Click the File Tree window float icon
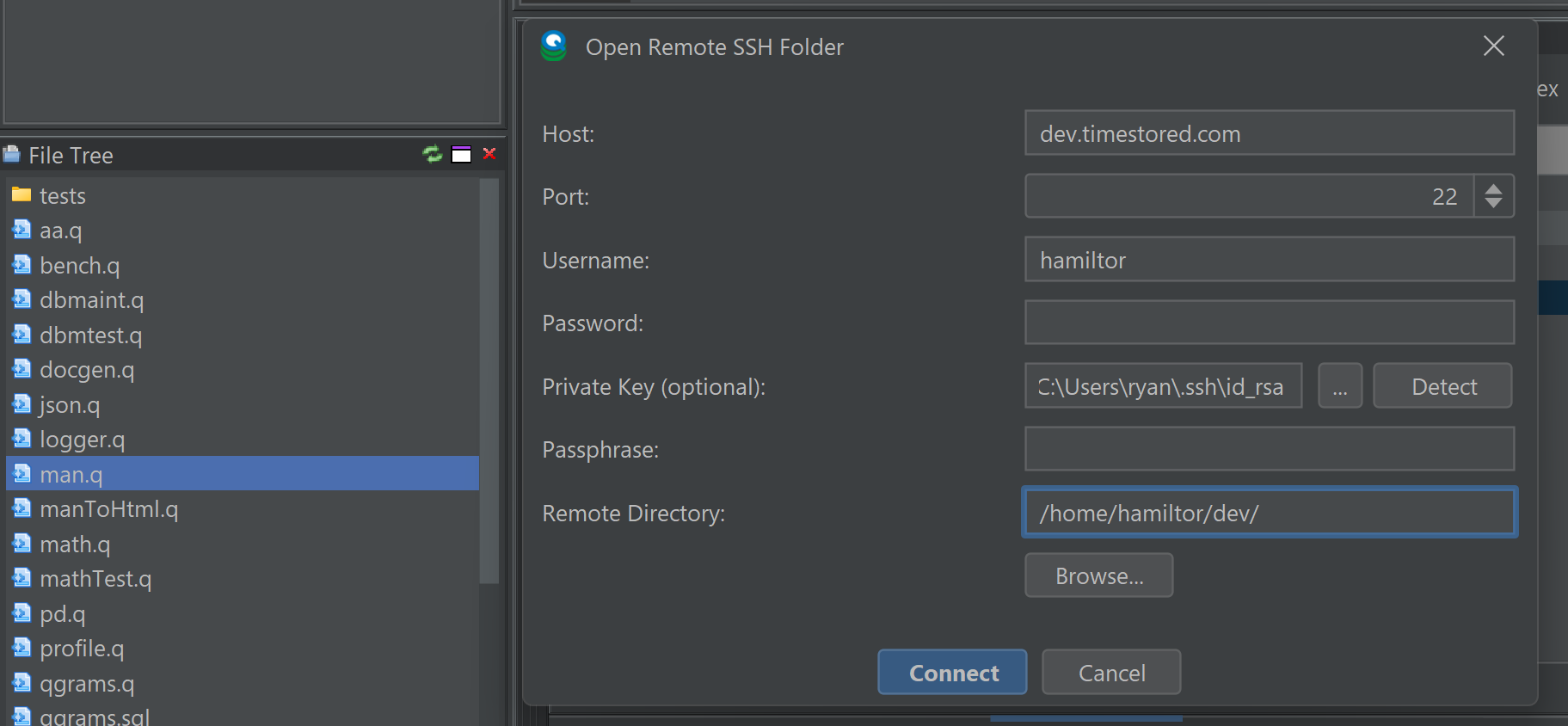Viewport: 1568px width, 726px height. tap(462, 154)
